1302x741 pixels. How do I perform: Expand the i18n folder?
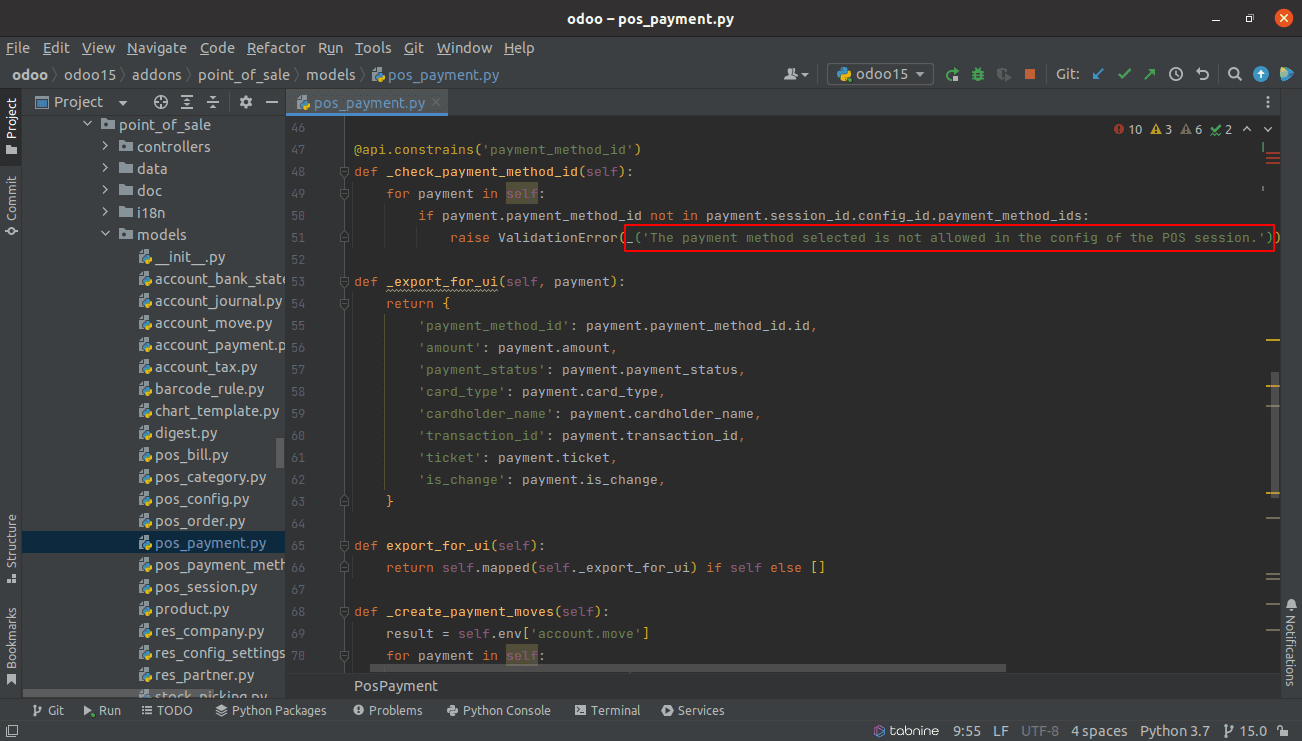(105, 213)
